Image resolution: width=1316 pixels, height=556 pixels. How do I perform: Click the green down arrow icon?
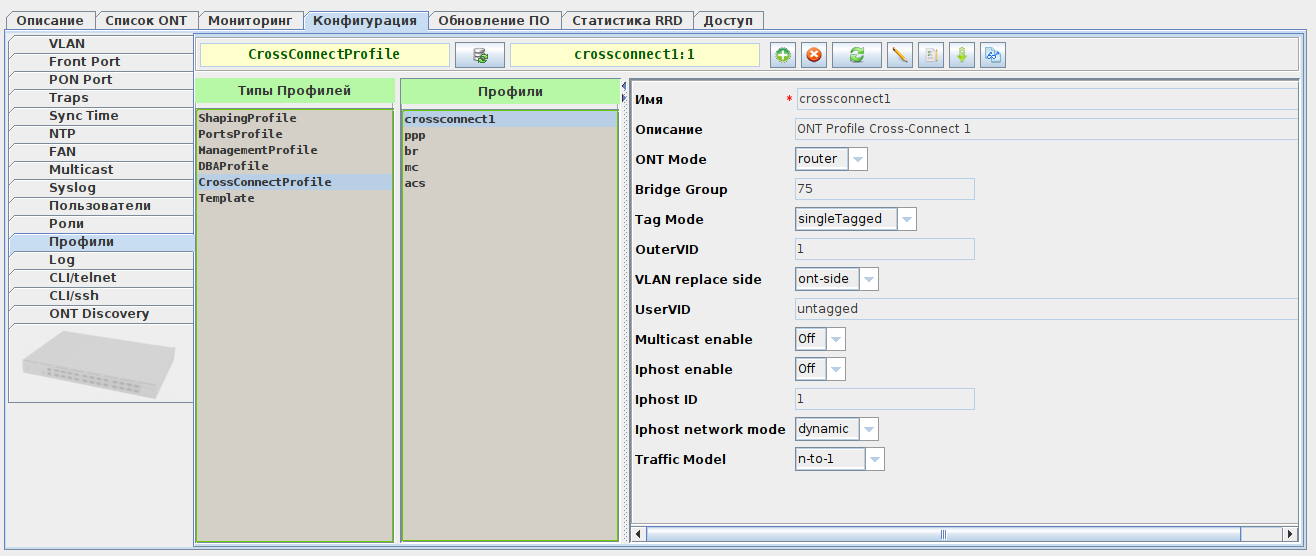[x=962, y=55]
